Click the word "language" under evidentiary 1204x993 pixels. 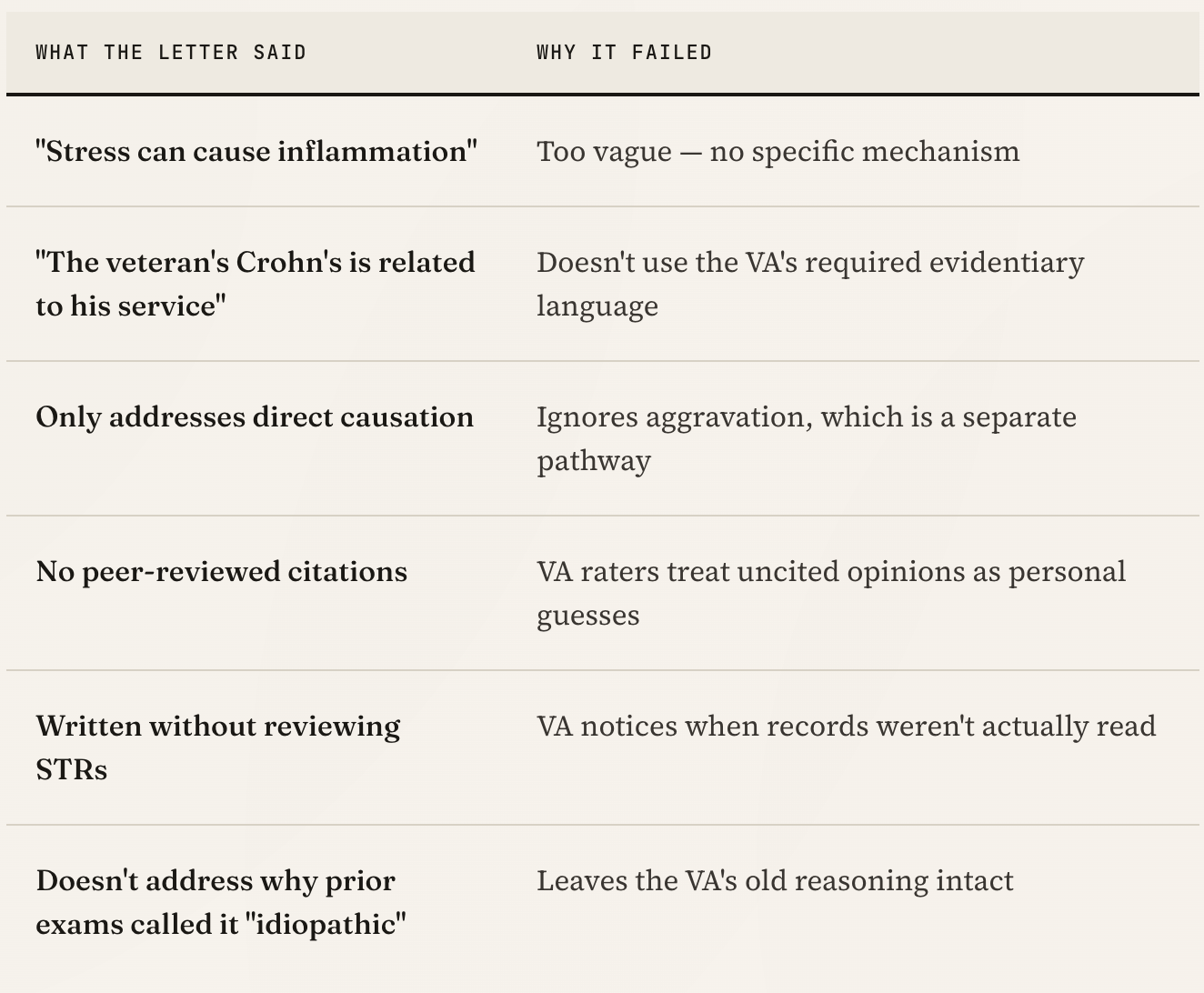click(597, 306)
